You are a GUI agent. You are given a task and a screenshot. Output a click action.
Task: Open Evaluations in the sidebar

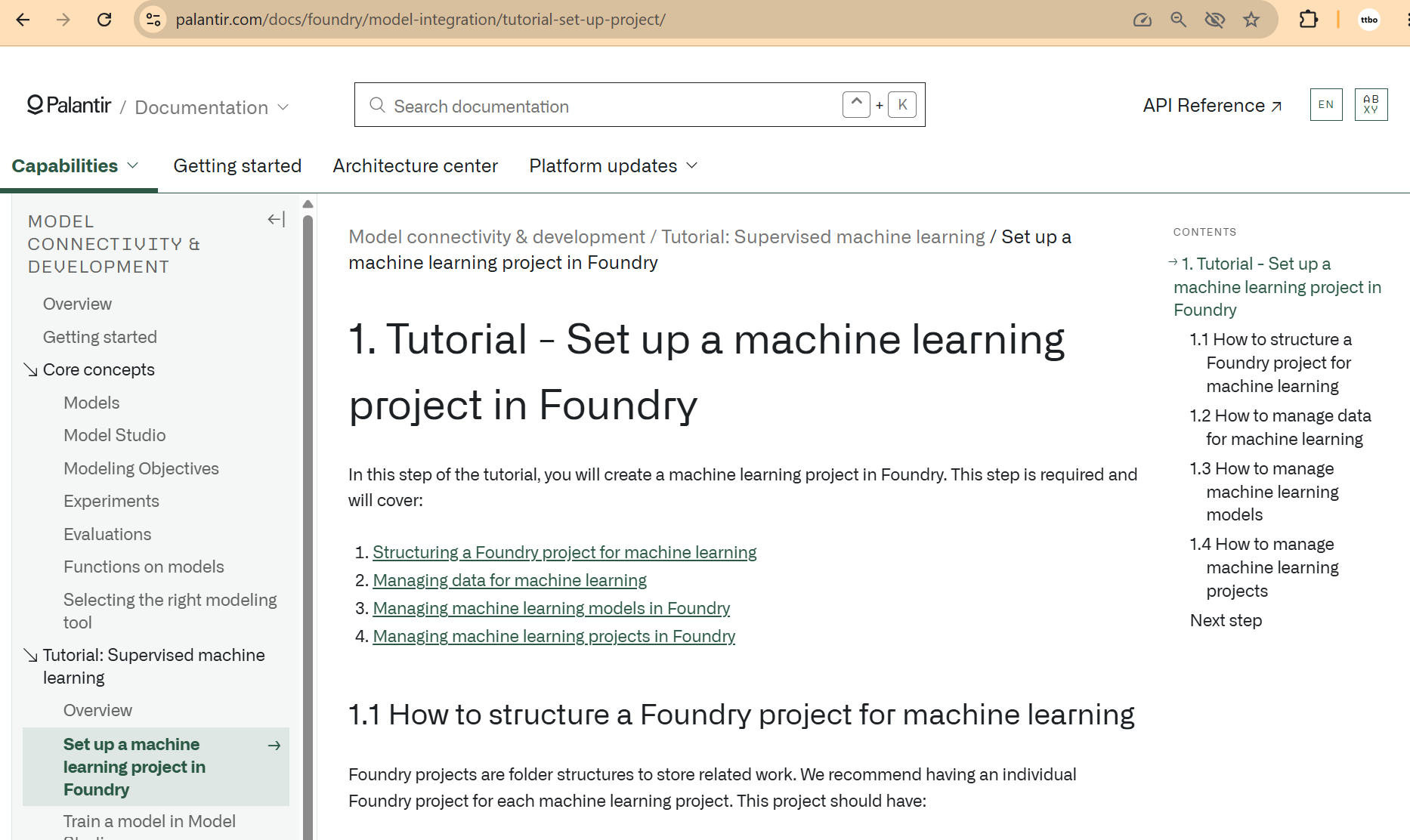(107, 534)
